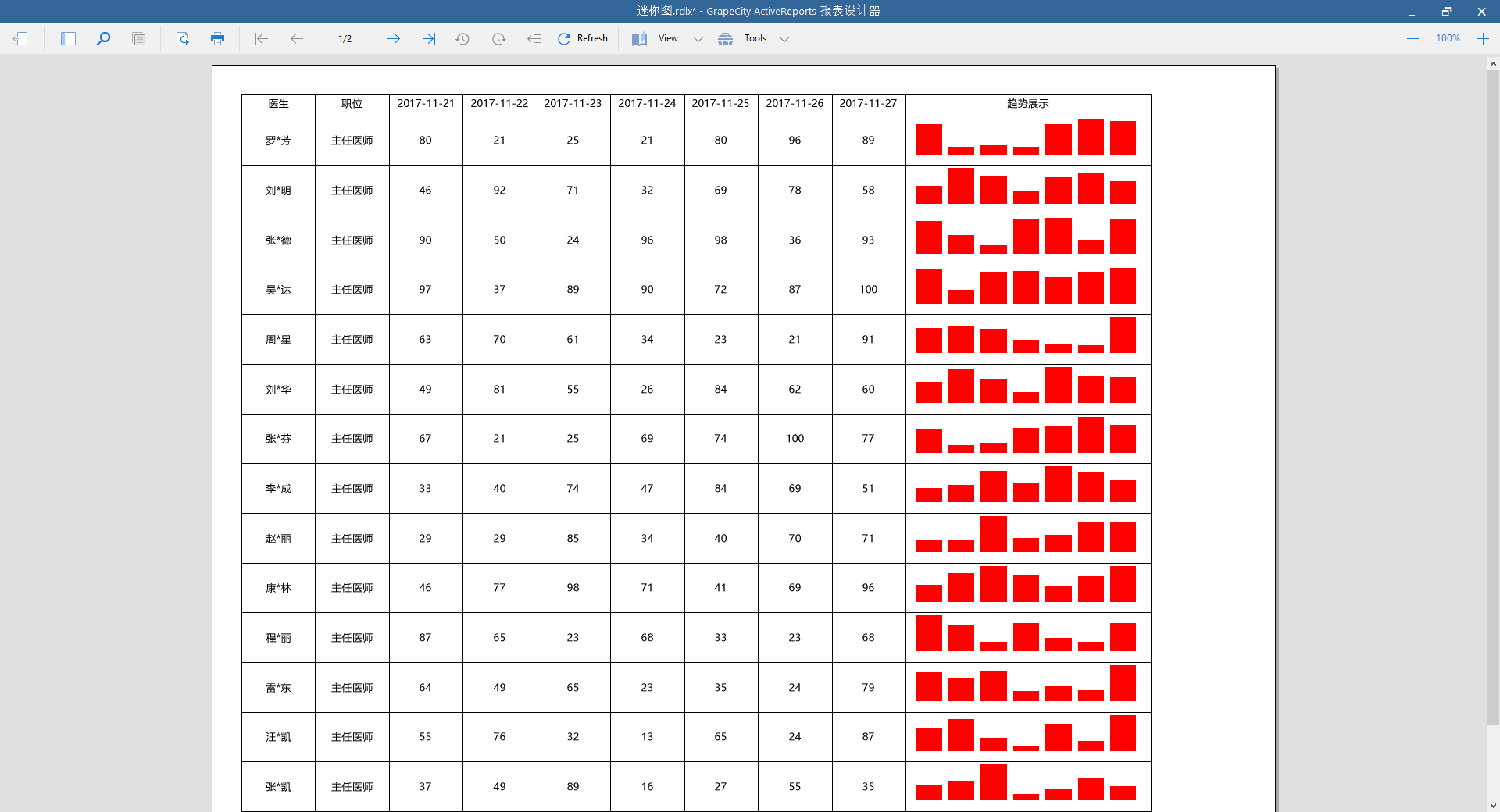Screen dimensions: 1500x812
Task: Select the doctor name 张*德
Action: 278,240
